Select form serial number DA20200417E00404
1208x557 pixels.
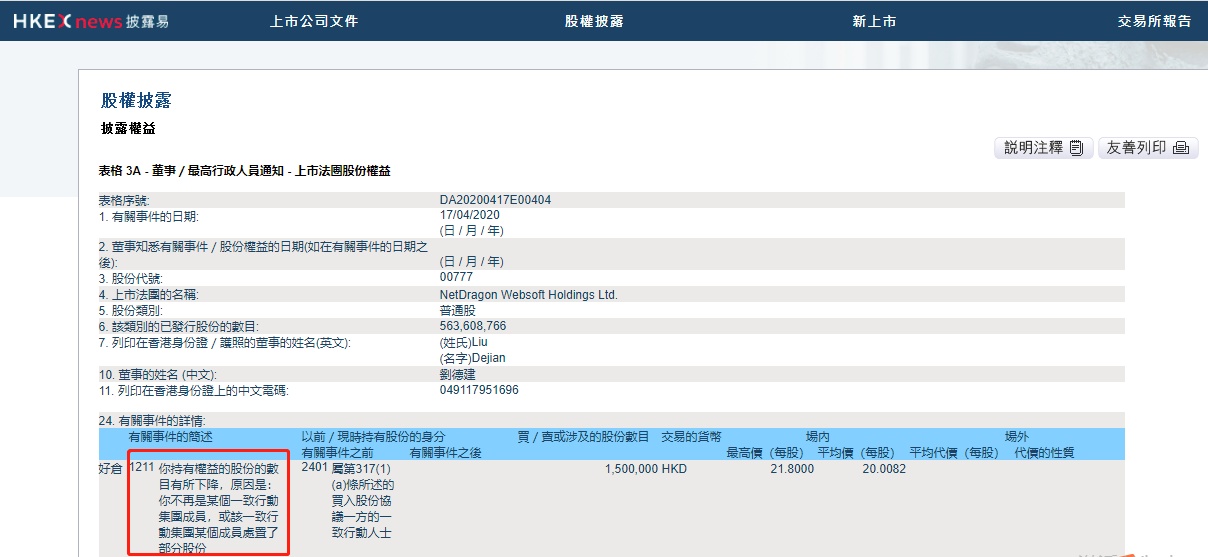click(495, 200)
